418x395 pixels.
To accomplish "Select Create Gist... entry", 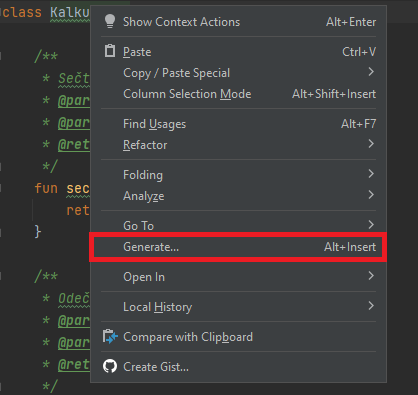I will (239, 367).
